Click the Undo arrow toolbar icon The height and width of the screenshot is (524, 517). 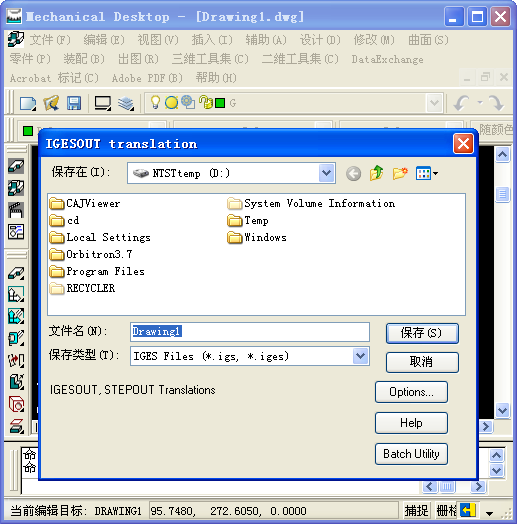click(x=462, y=103)
